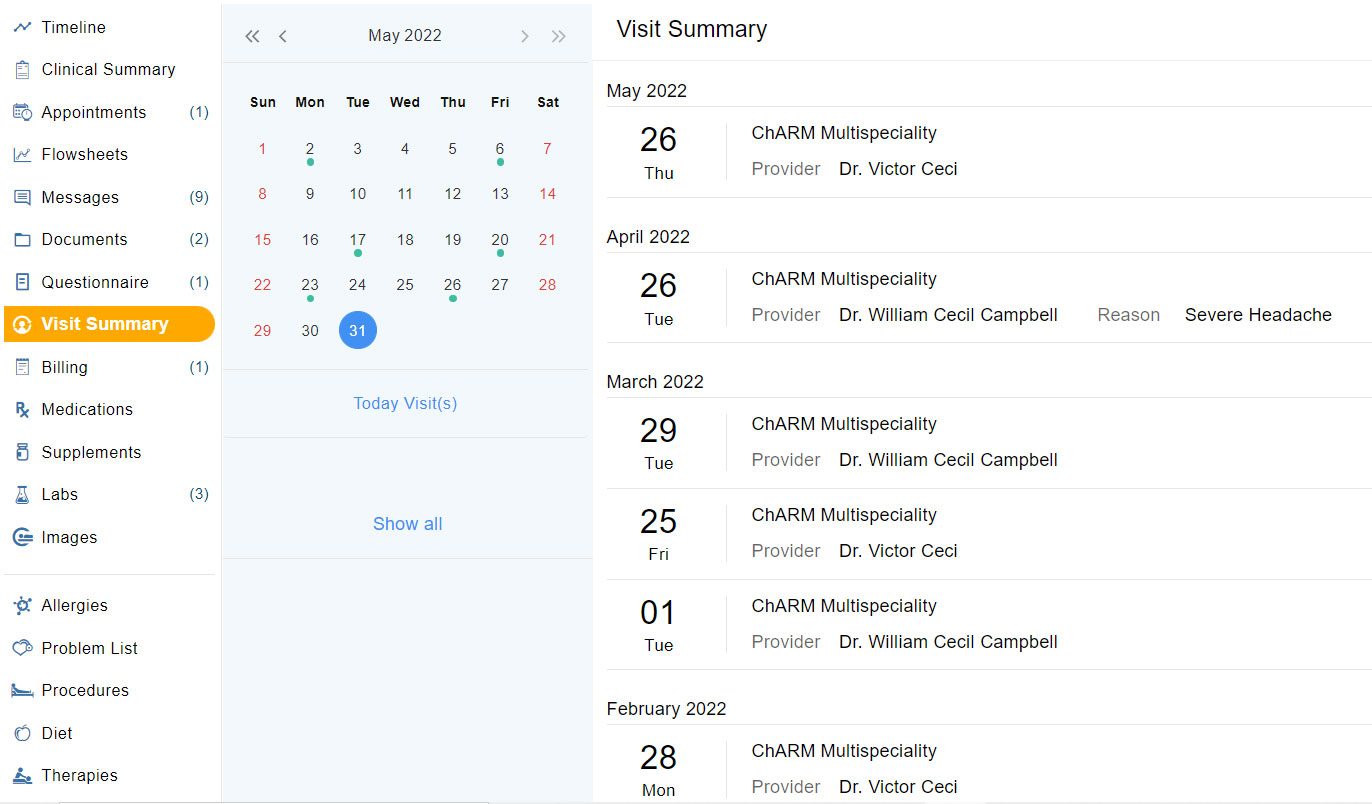The height and width of the screenshot is (804, 1372).
Task: Open Today Visit(s)
Action: 405,403
